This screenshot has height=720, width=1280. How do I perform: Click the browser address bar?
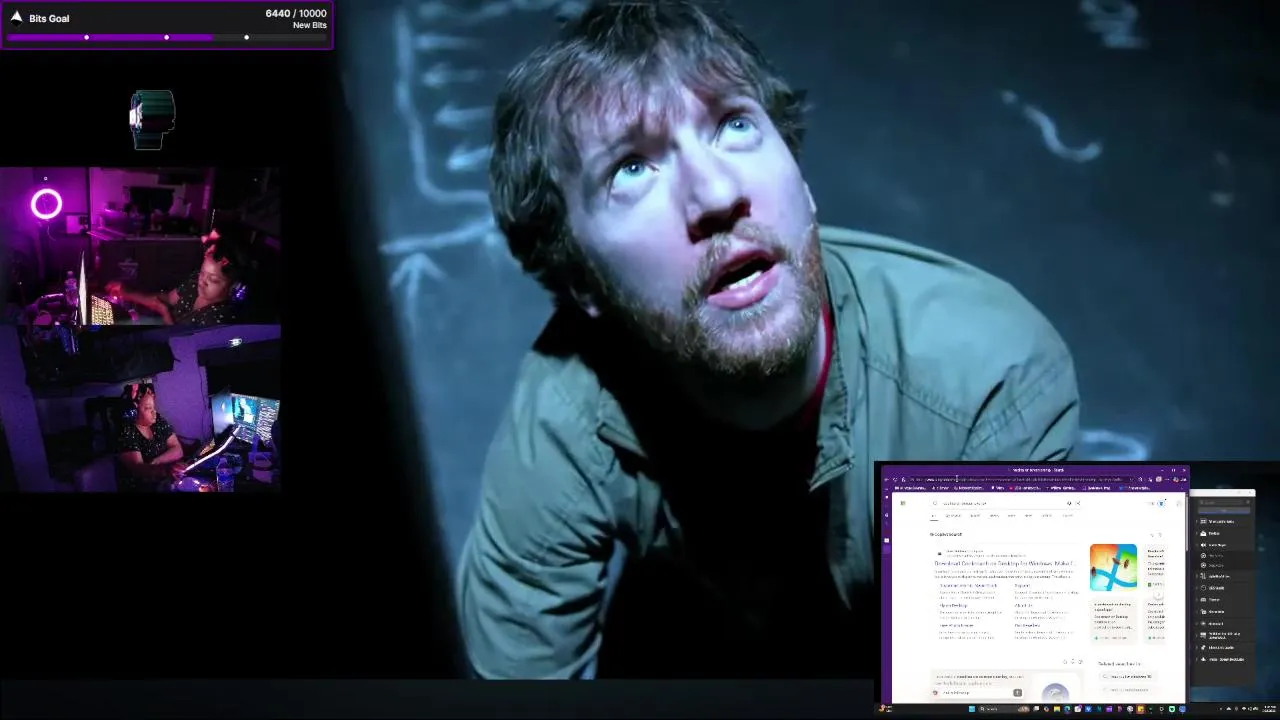tap(1022, 479)
